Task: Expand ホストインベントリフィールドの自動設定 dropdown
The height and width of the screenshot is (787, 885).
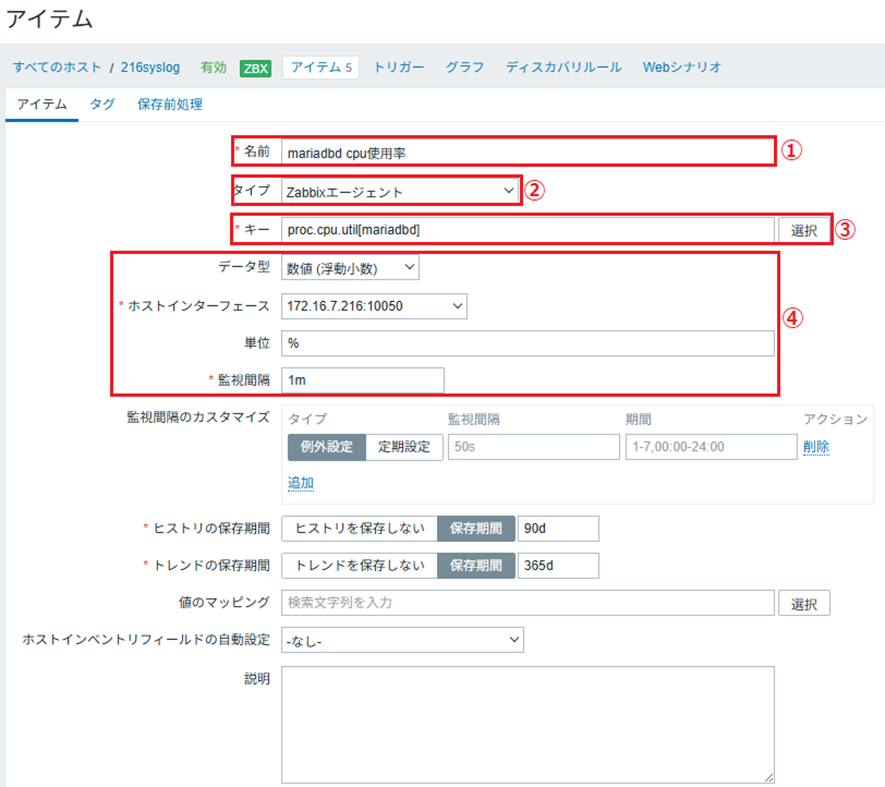Action: point(402,639)
